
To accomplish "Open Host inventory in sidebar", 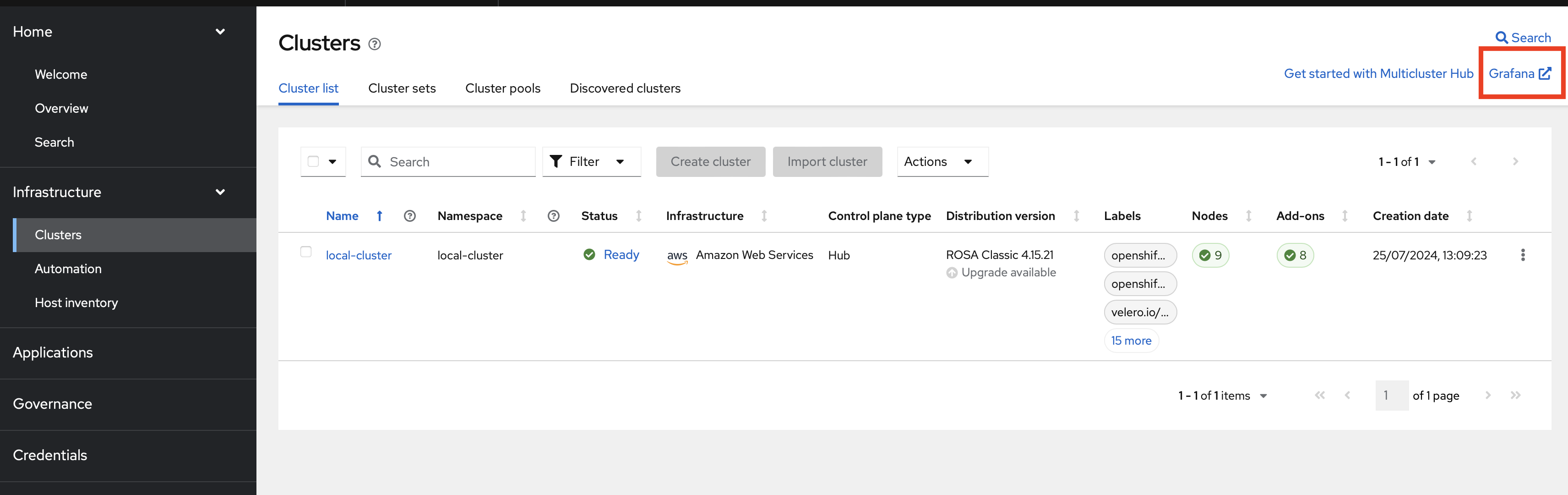I will tap(76, 303).
